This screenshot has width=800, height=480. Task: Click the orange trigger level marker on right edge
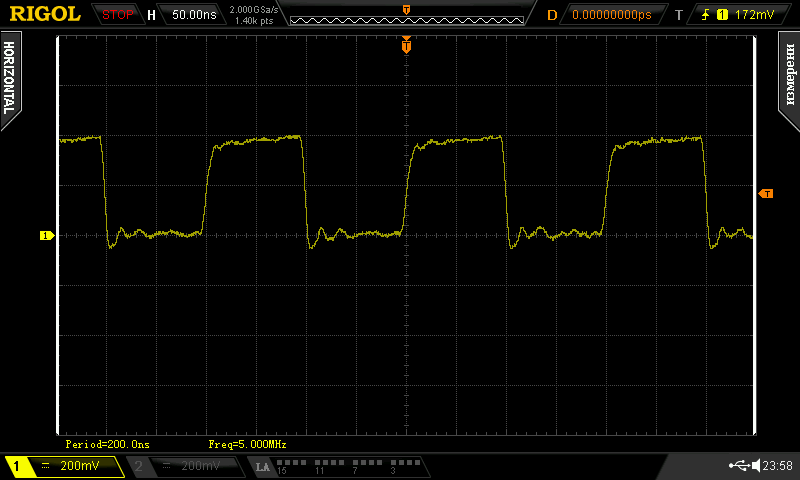766,193
